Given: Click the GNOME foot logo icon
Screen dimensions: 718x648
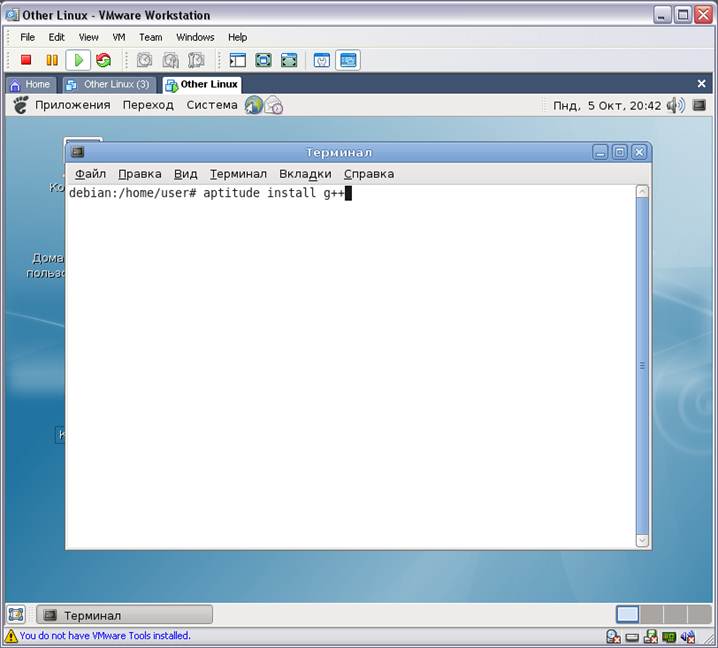Looking at the screenshot, I should [21, 105].
